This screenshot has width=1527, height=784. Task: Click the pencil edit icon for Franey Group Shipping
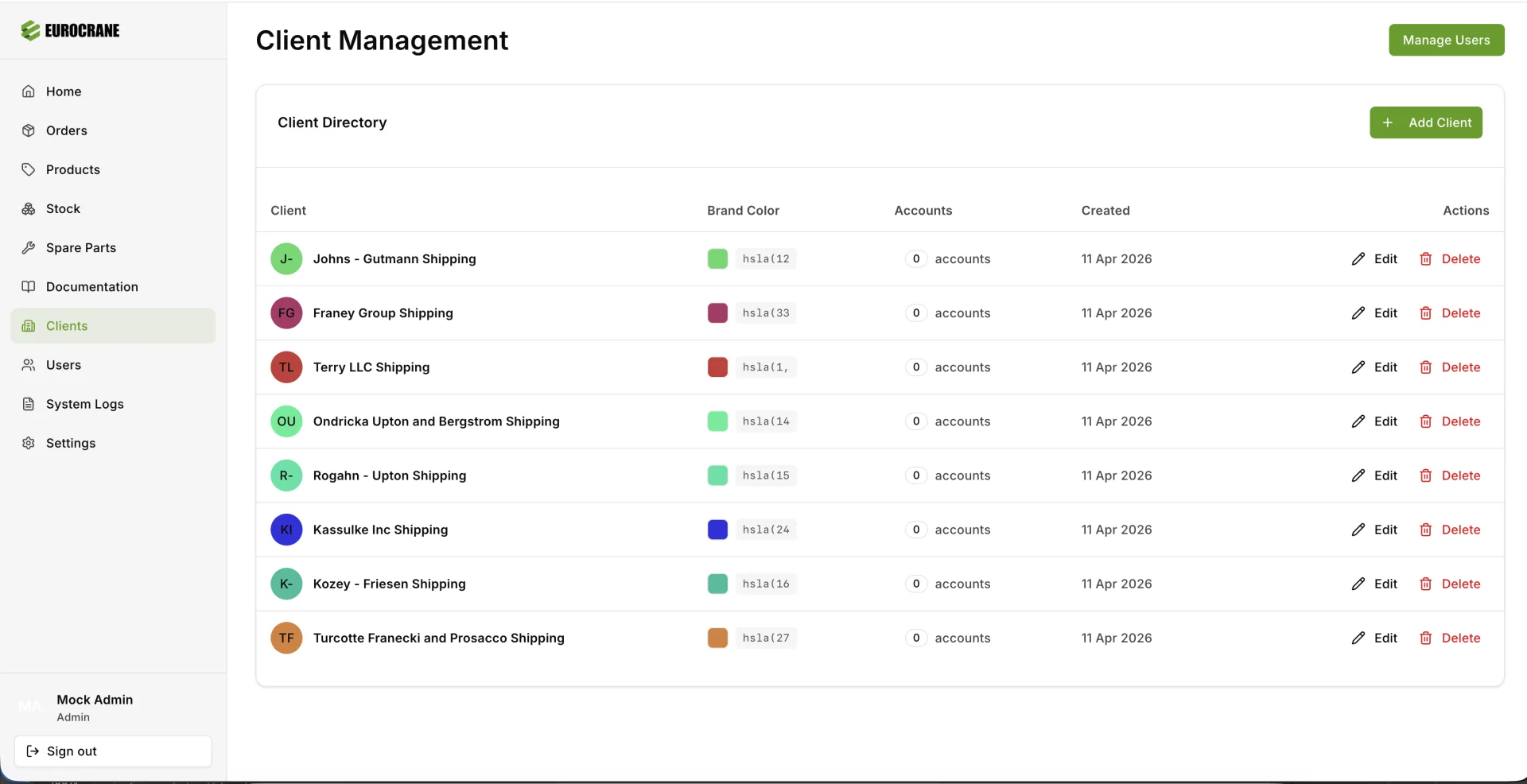pos(1358,313)
